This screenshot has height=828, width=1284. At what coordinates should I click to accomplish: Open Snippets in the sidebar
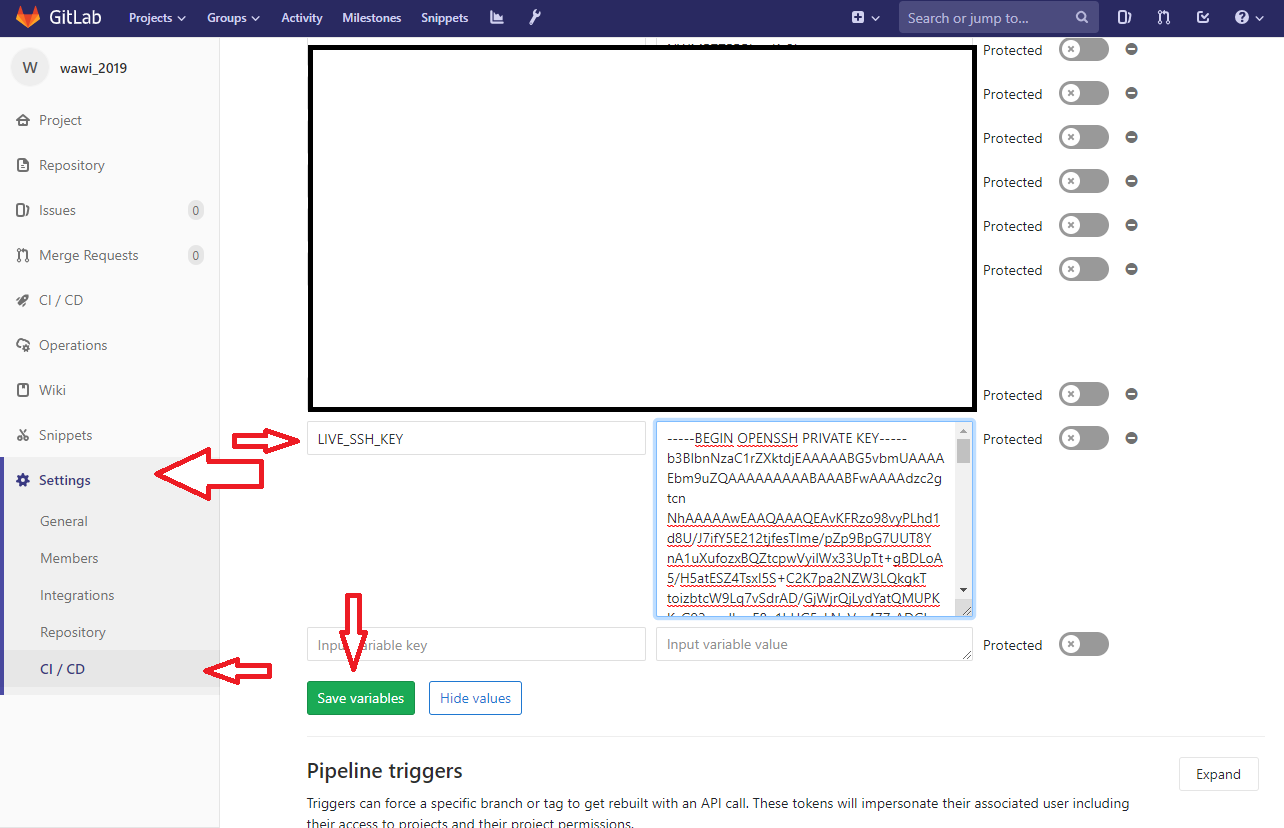click(63, 434)
